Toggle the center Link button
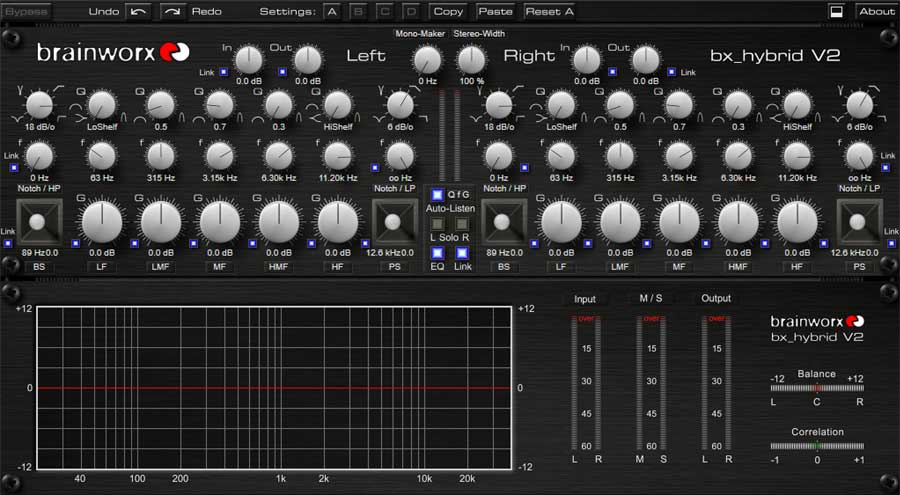This screenshot has height=495, width=900. (462, 253)
